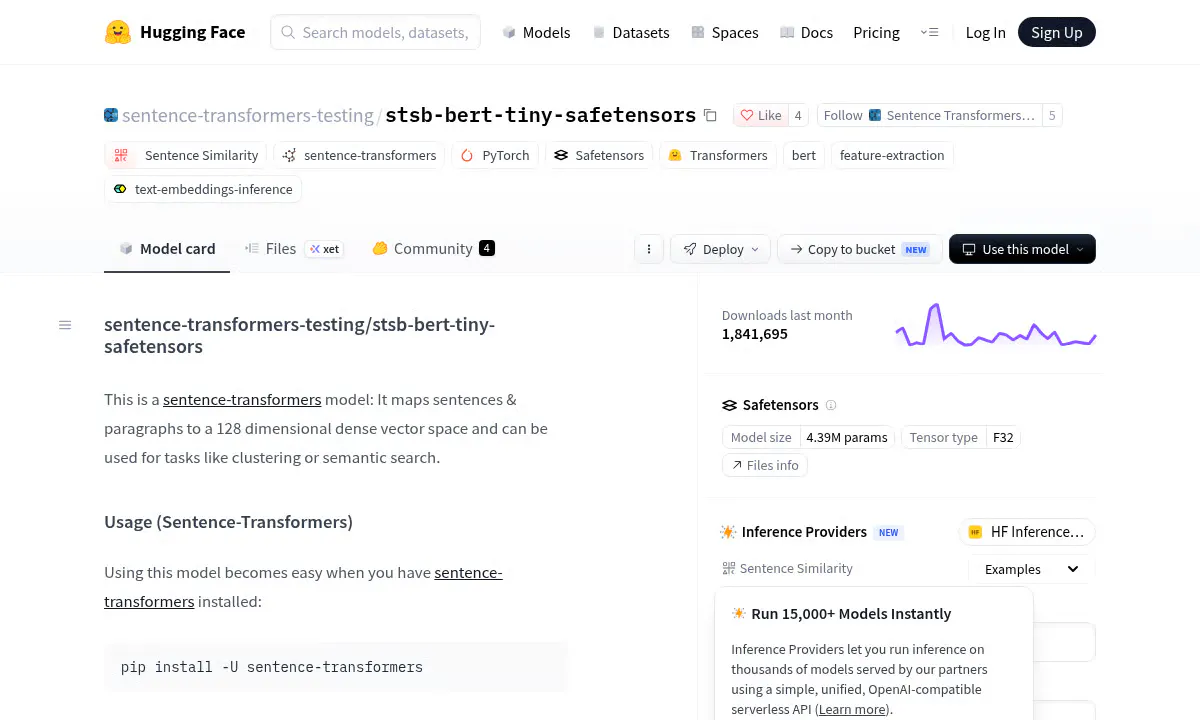
Task: Select the sentence-transformers tag
Action: [360, 155]
